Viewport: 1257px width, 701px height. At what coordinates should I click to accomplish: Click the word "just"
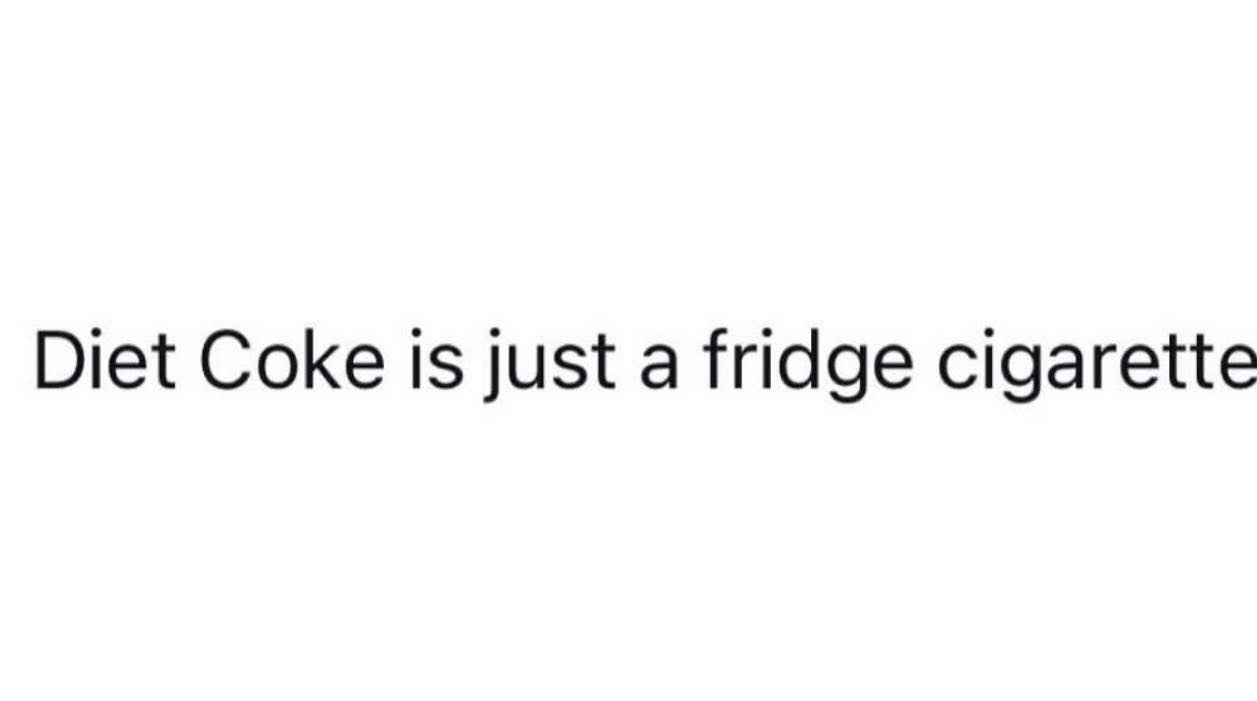click(548, 365)
